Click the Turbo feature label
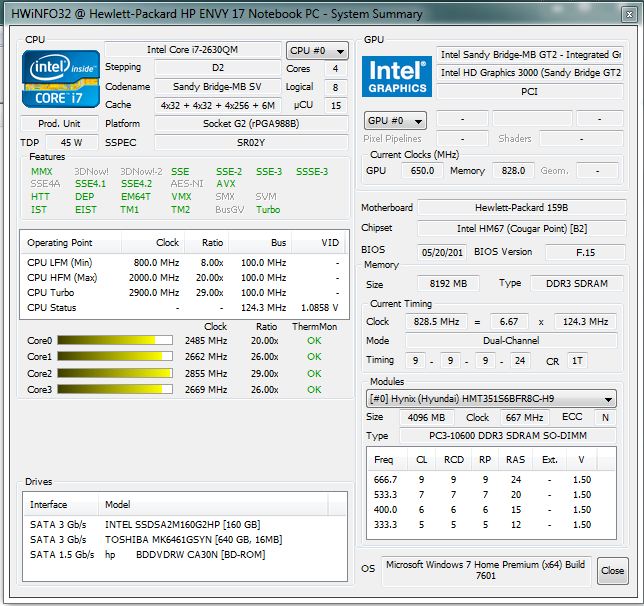644x606 pixels. [x=268, y=210]
